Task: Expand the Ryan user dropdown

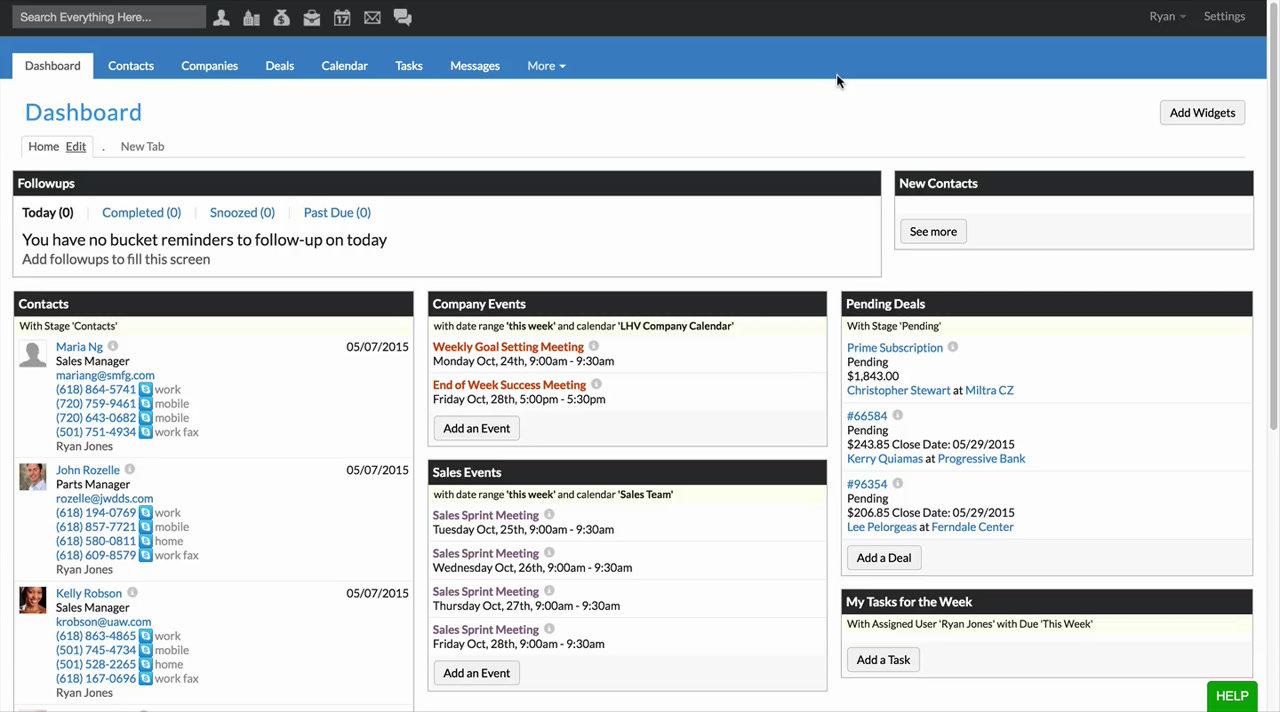Action: tap(1167, 16)
